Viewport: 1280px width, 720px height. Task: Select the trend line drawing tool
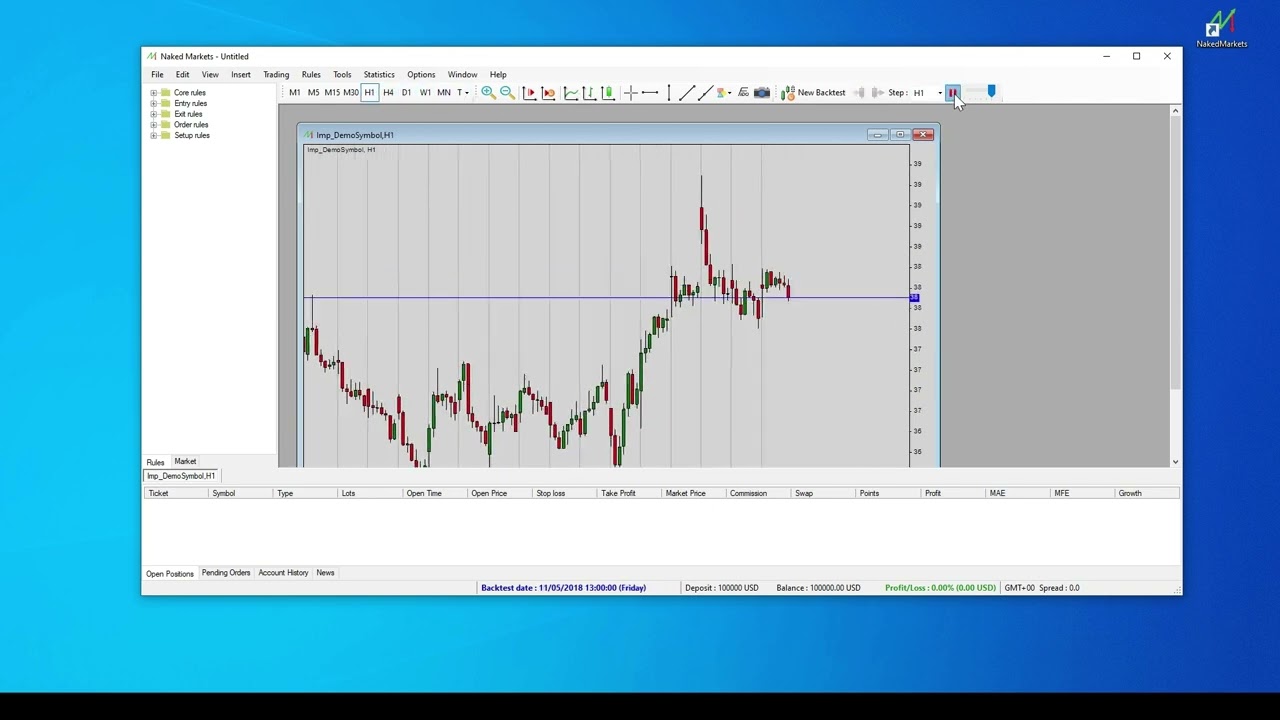pos(687,92)
